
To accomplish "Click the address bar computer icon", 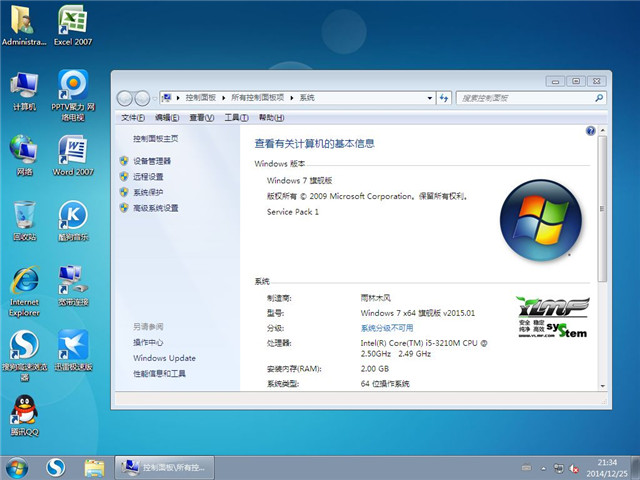I will (167, 98).
